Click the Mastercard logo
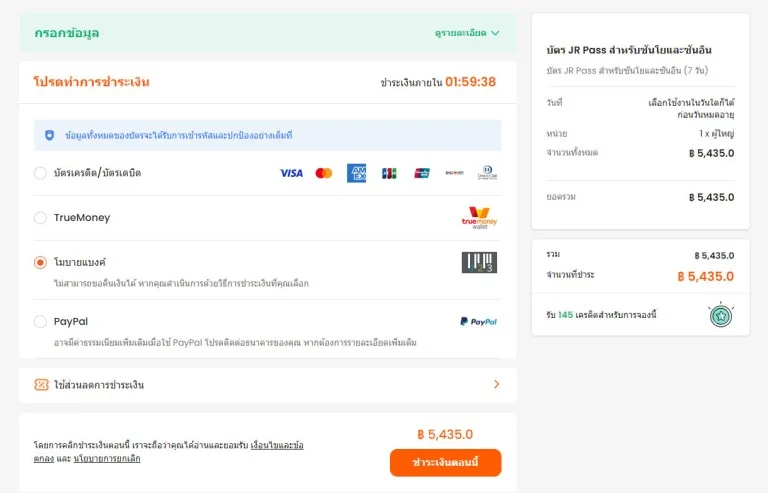Image resolution: width=768 pixels, height=493 pixels. pyautogui.click(x=324, y=173)
